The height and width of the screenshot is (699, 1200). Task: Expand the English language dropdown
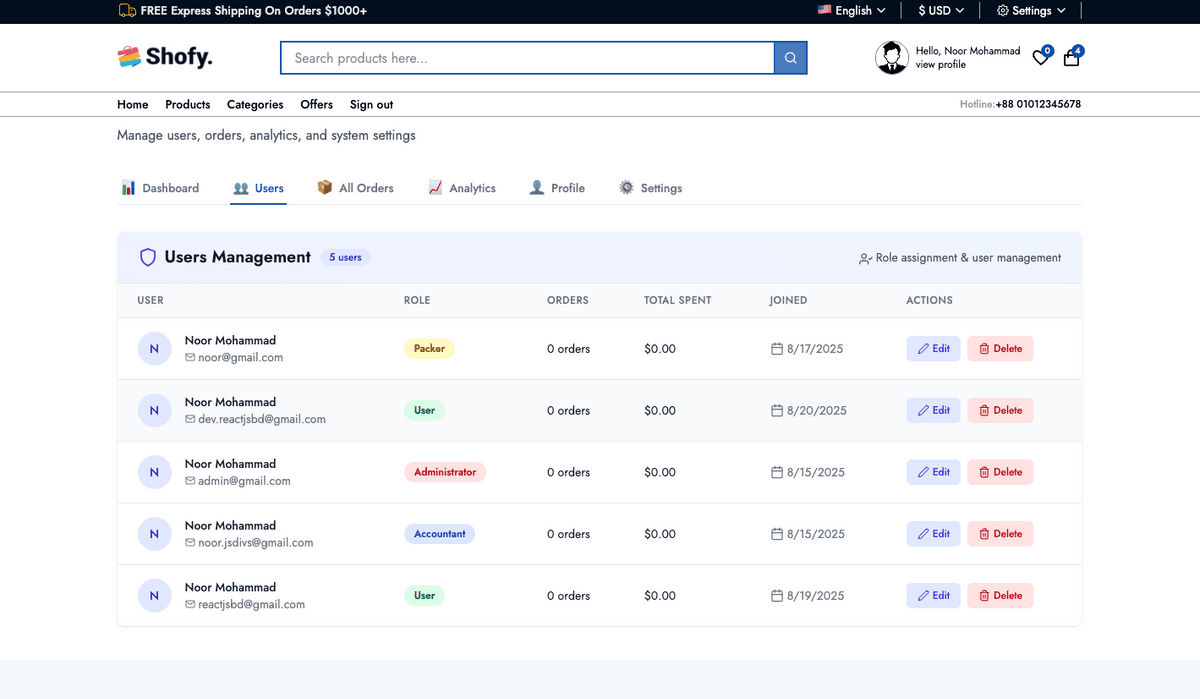pyautogui.click(x=852, y=11)
